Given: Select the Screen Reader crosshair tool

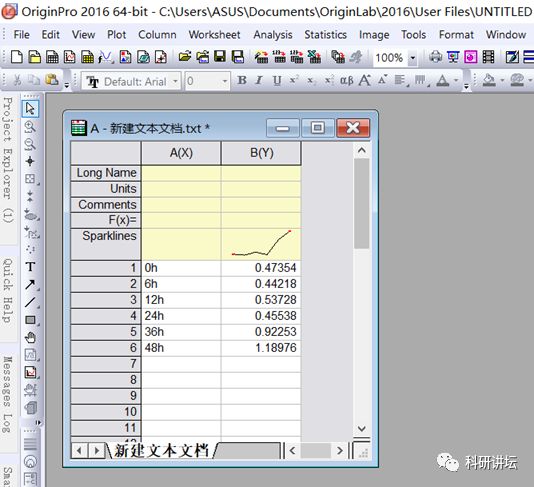Looking at the screenshot, I should pyautogui.click(x=30, y=161).
